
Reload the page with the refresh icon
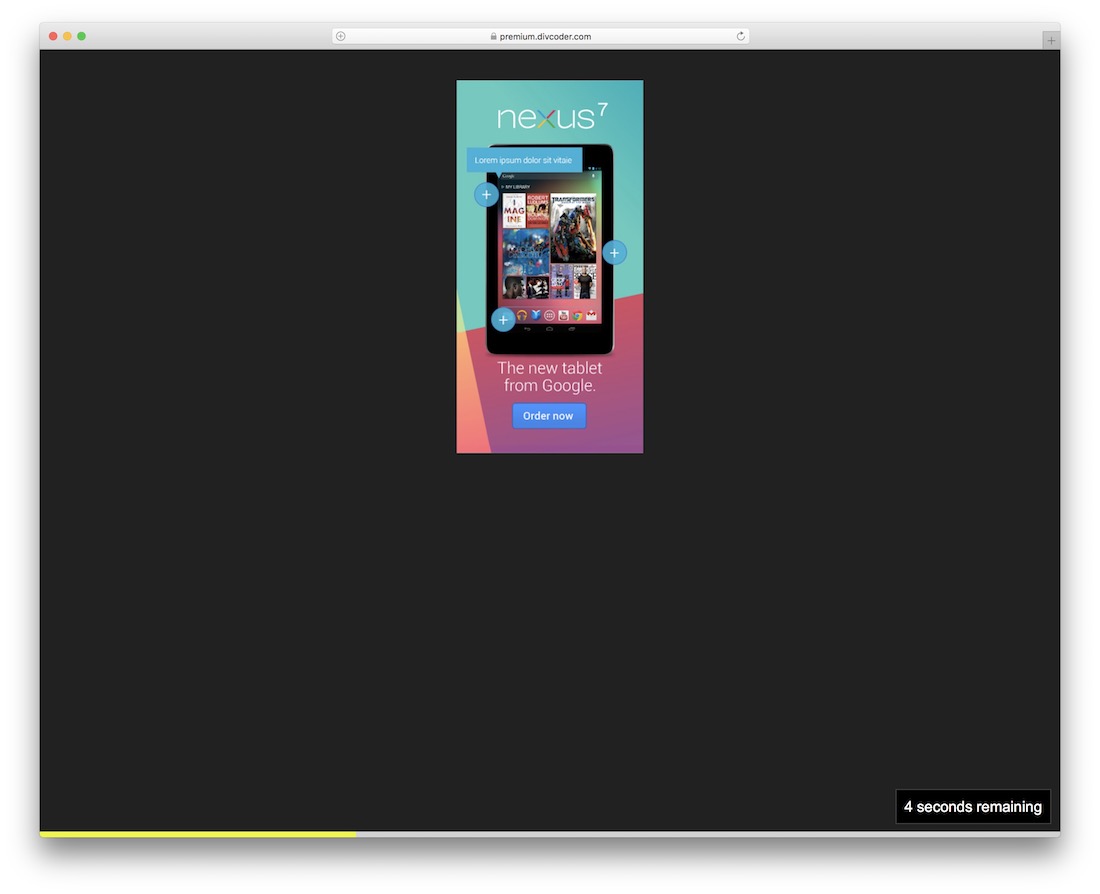point(740,36)
